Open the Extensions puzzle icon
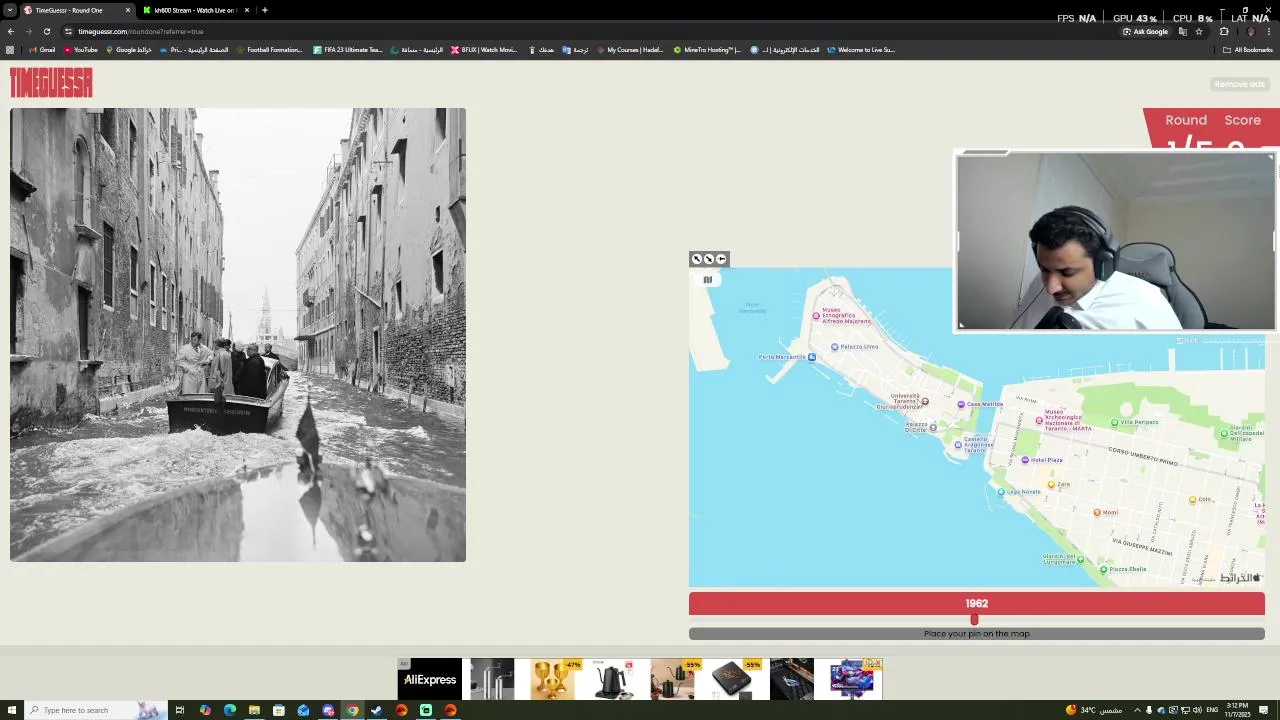Viewport: 1280px width, 720px height. pyautogui.click(x=1224, y=31)
